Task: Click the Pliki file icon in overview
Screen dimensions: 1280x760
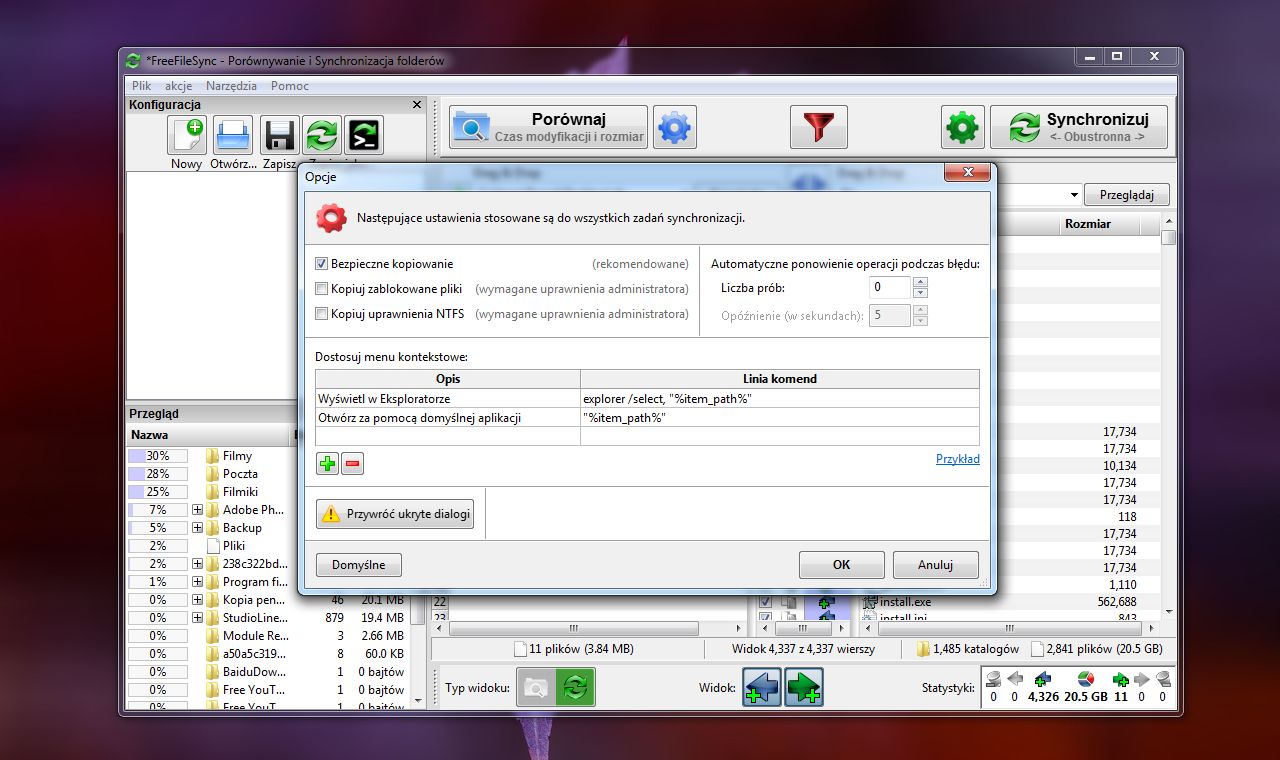Action: tap(213, 546)
